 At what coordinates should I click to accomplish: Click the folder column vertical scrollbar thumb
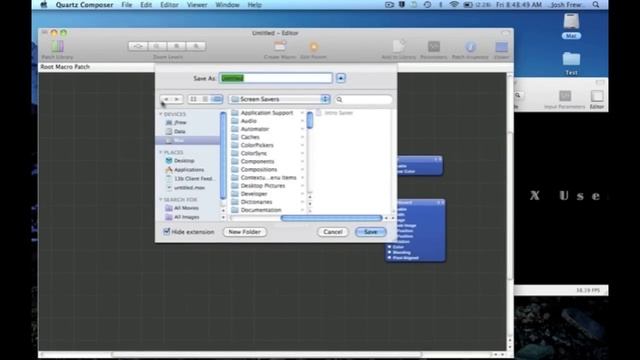point(310,120)
